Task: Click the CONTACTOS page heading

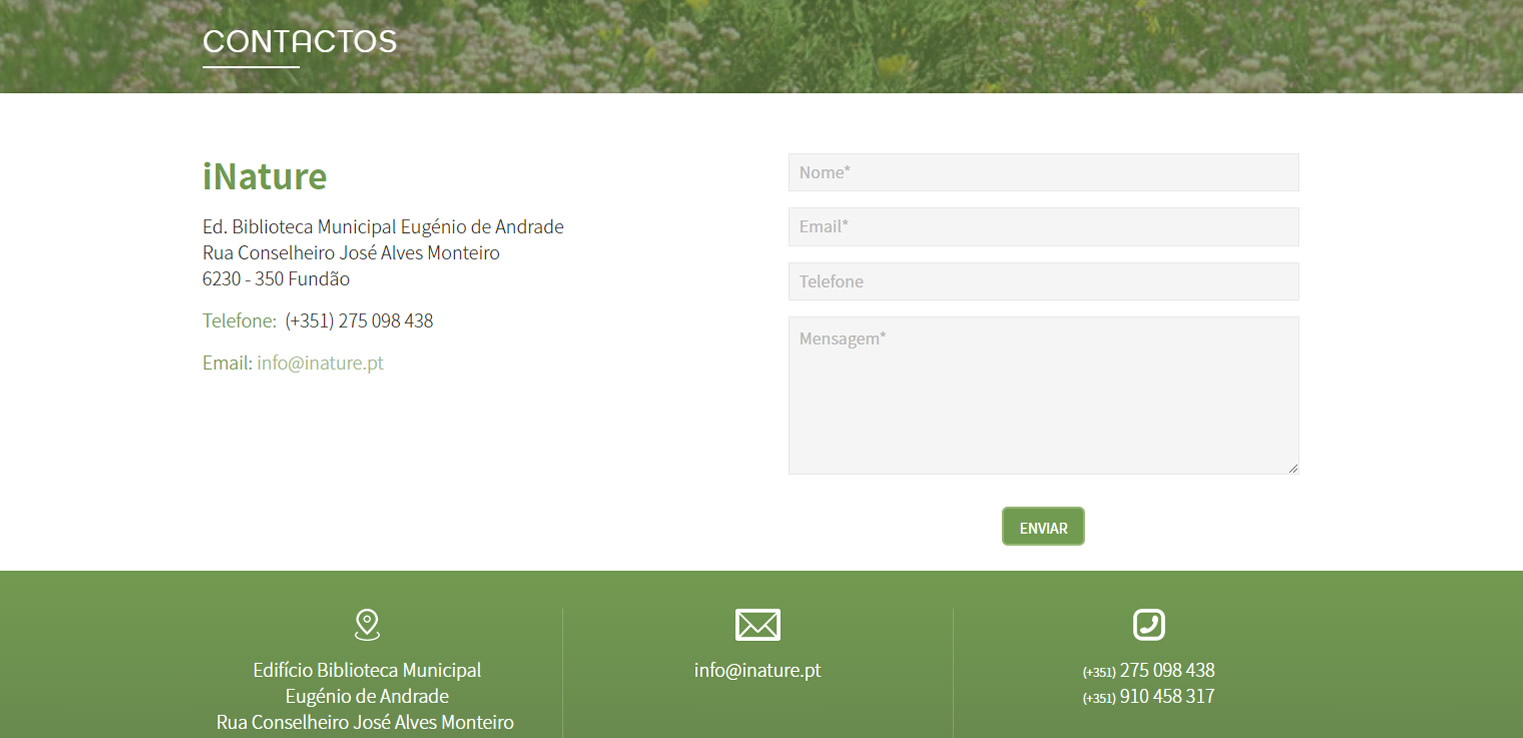Action: pyautogui.click(x=300, y=42)
